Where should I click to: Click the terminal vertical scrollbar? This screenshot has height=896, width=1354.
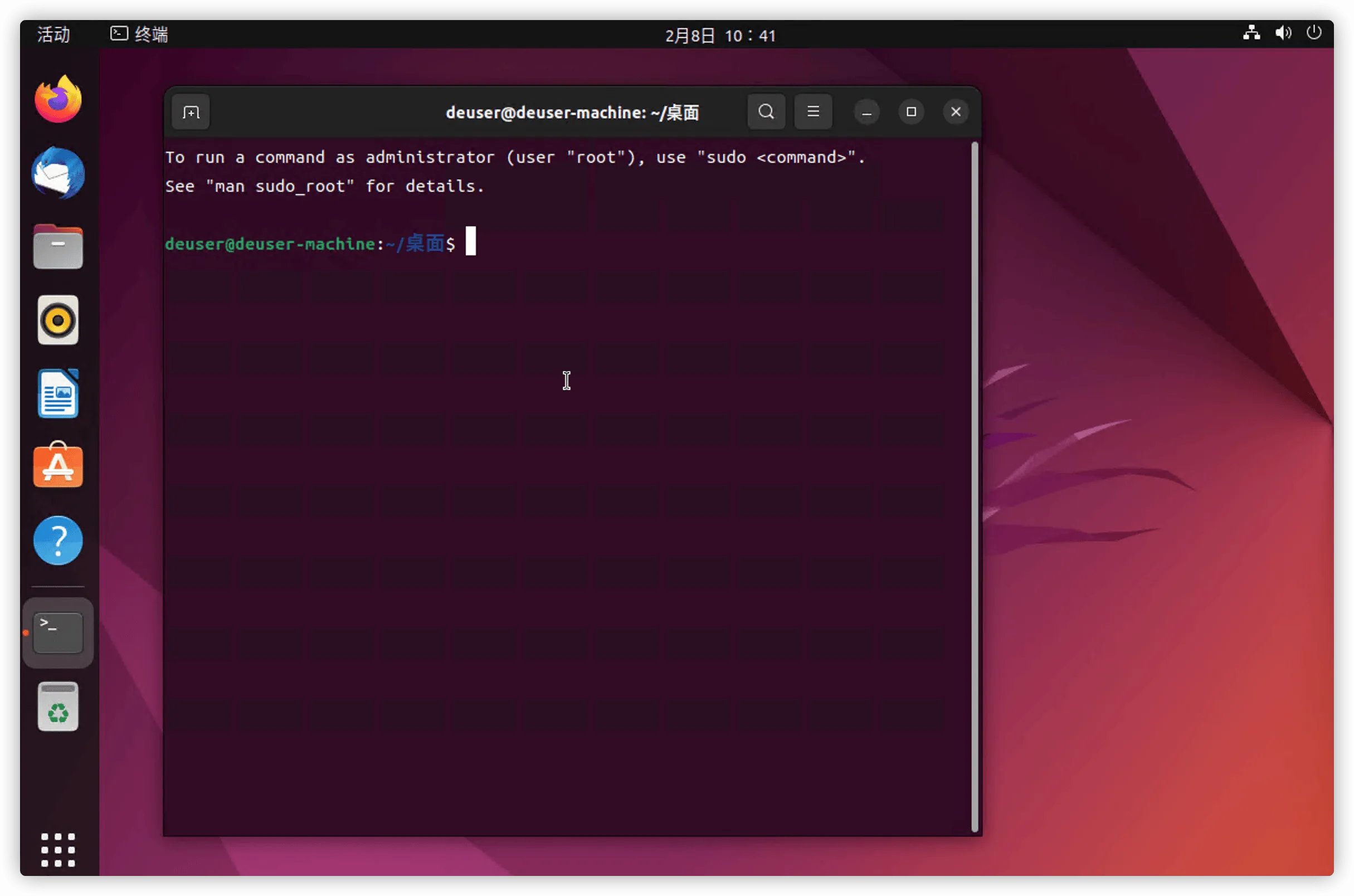pyautogui.click(x=975, y=487)
